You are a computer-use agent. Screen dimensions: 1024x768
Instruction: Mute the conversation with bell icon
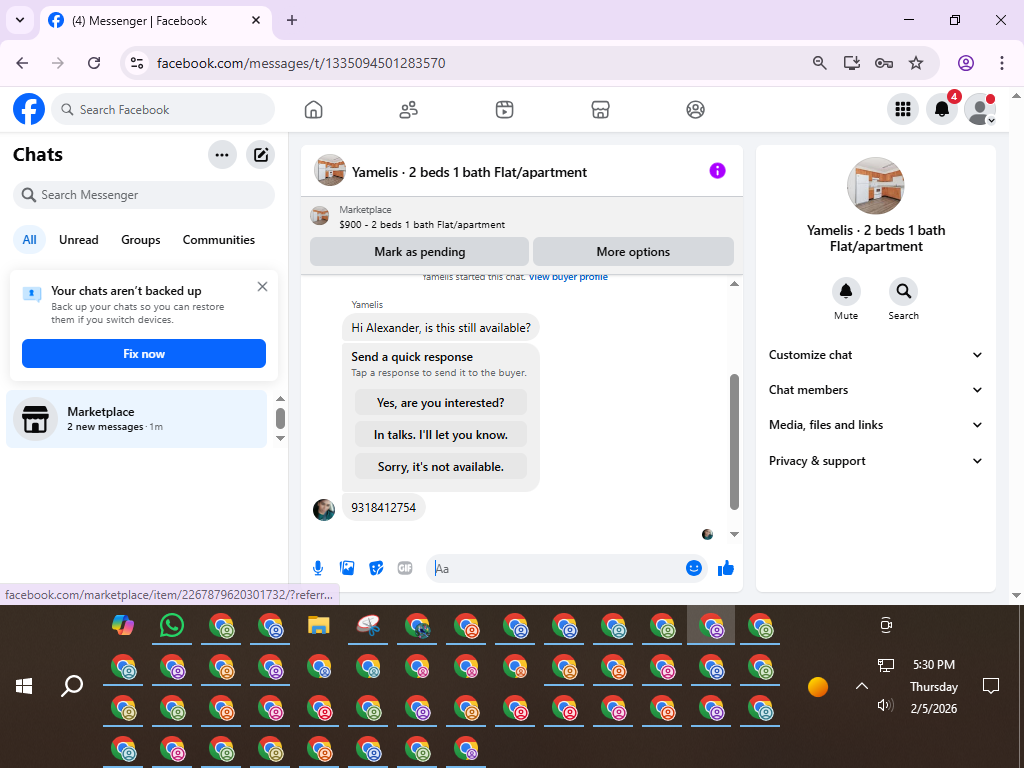[x=846, y=291]
